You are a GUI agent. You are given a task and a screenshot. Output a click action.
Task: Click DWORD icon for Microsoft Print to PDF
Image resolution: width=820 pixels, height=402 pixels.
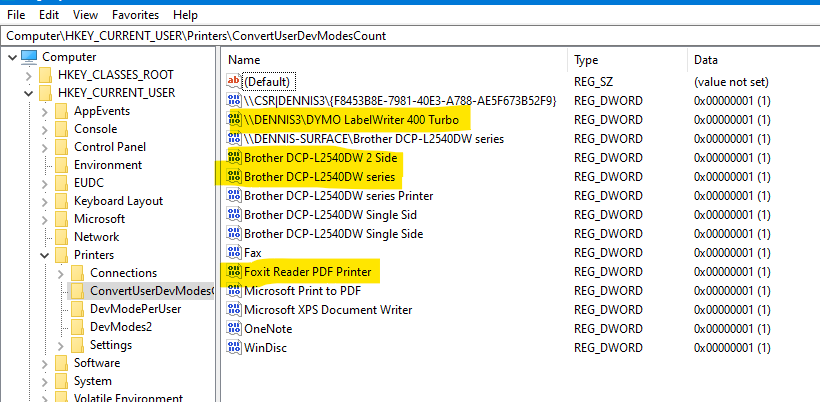233,291
